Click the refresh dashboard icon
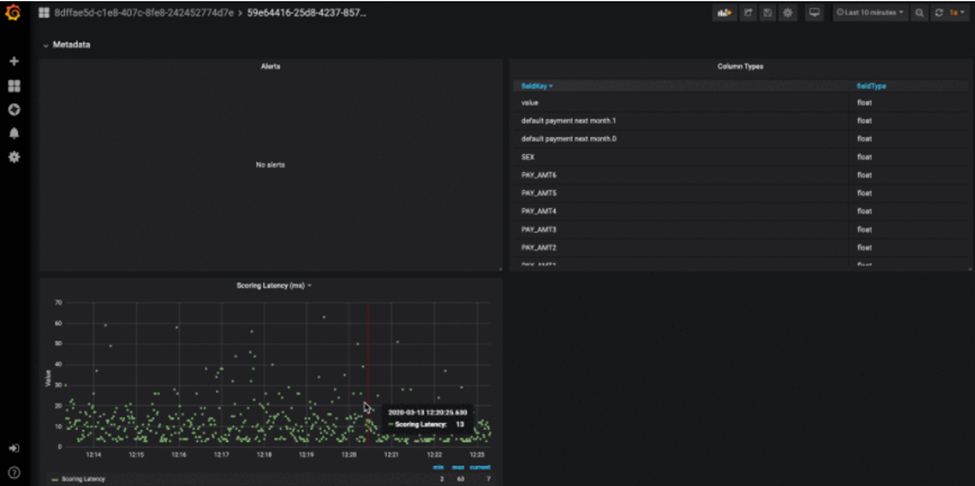Screen dimensions: 975x486 click(939, 13)
